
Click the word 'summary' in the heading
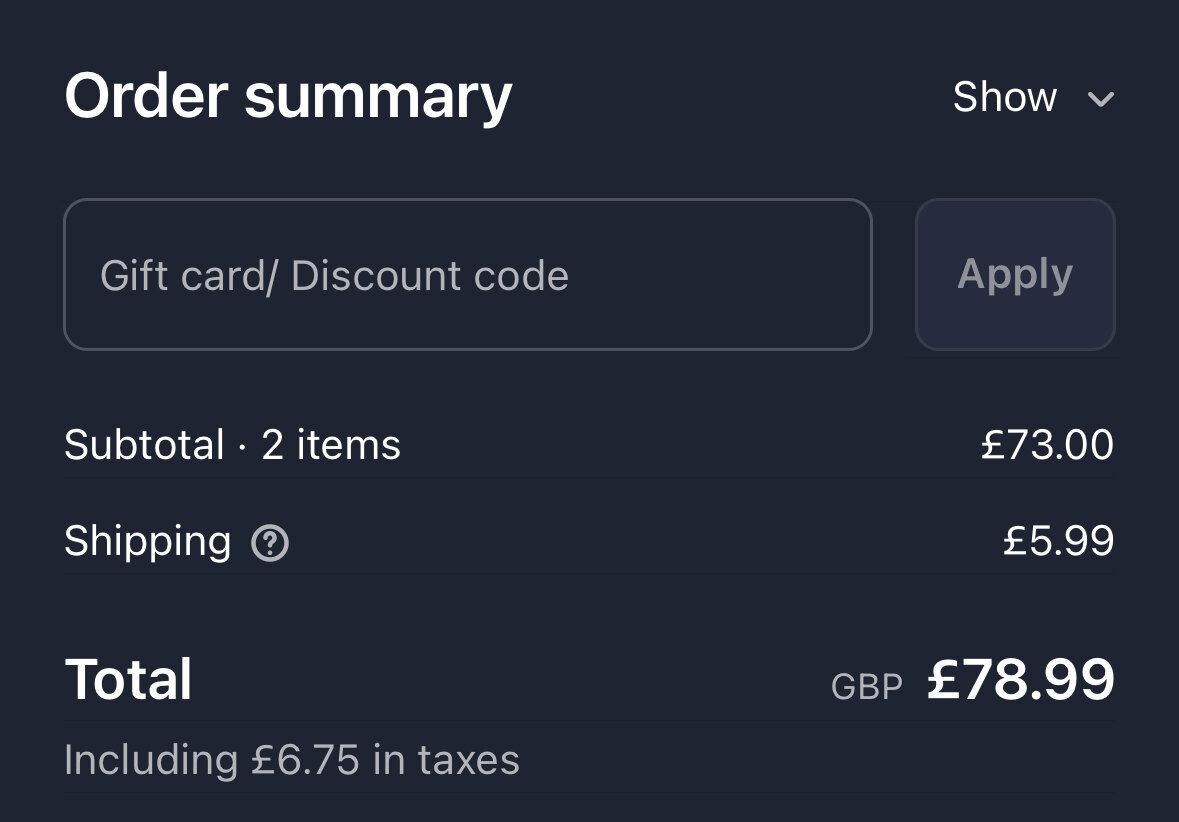coord(378,97)
